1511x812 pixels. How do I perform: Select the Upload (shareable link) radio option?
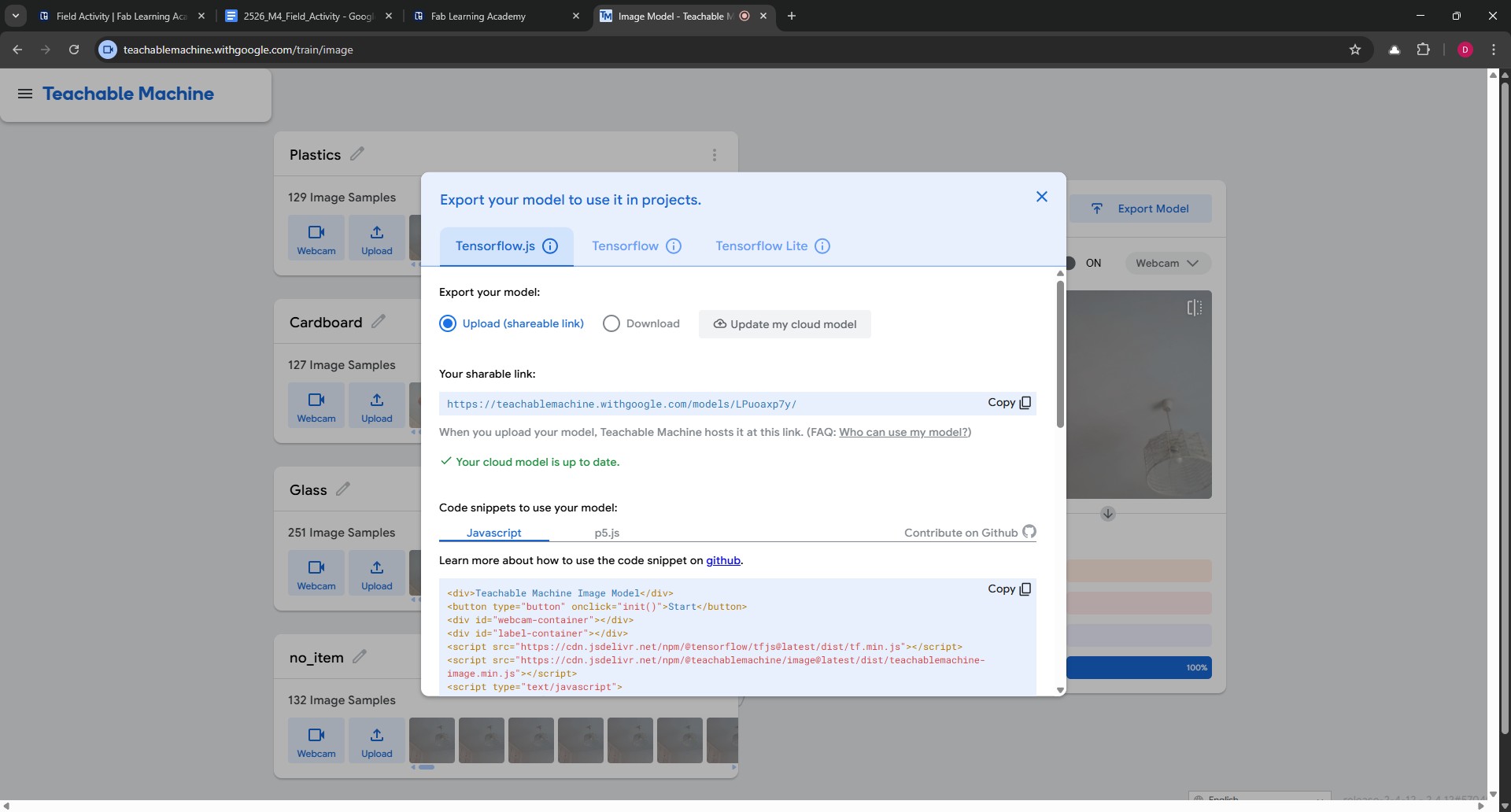(x=448, y=323)
